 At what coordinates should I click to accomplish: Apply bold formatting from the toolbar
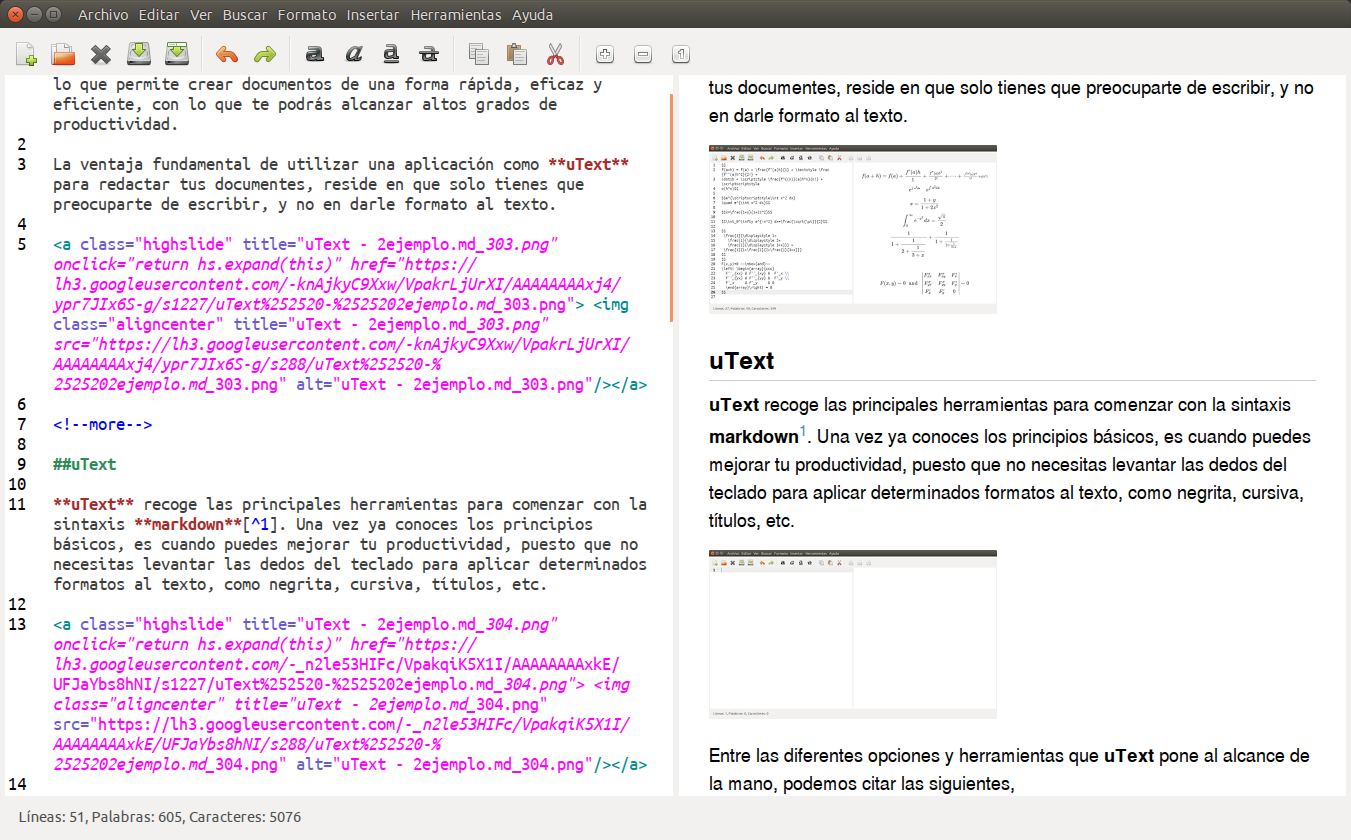pyautogui.click(x=315, y=54)
